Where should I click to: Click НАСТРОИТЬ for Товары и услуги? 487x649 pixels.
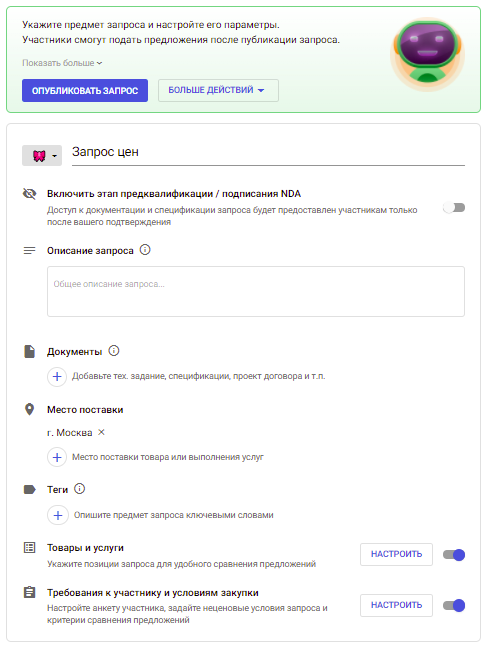(396, 554)
